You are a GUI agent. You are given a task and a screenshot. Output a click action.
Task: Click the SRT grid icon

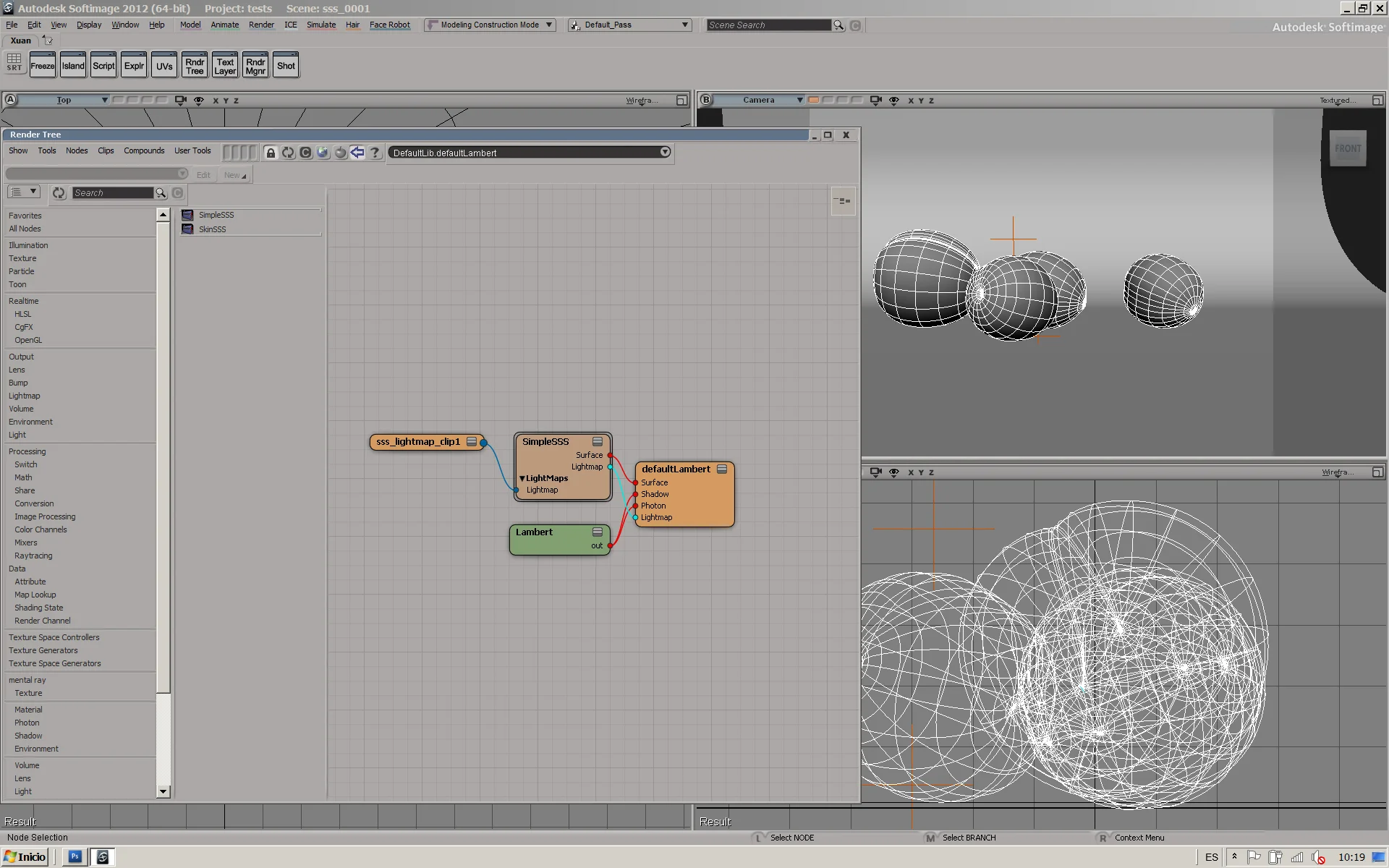(x=14, y=62)
